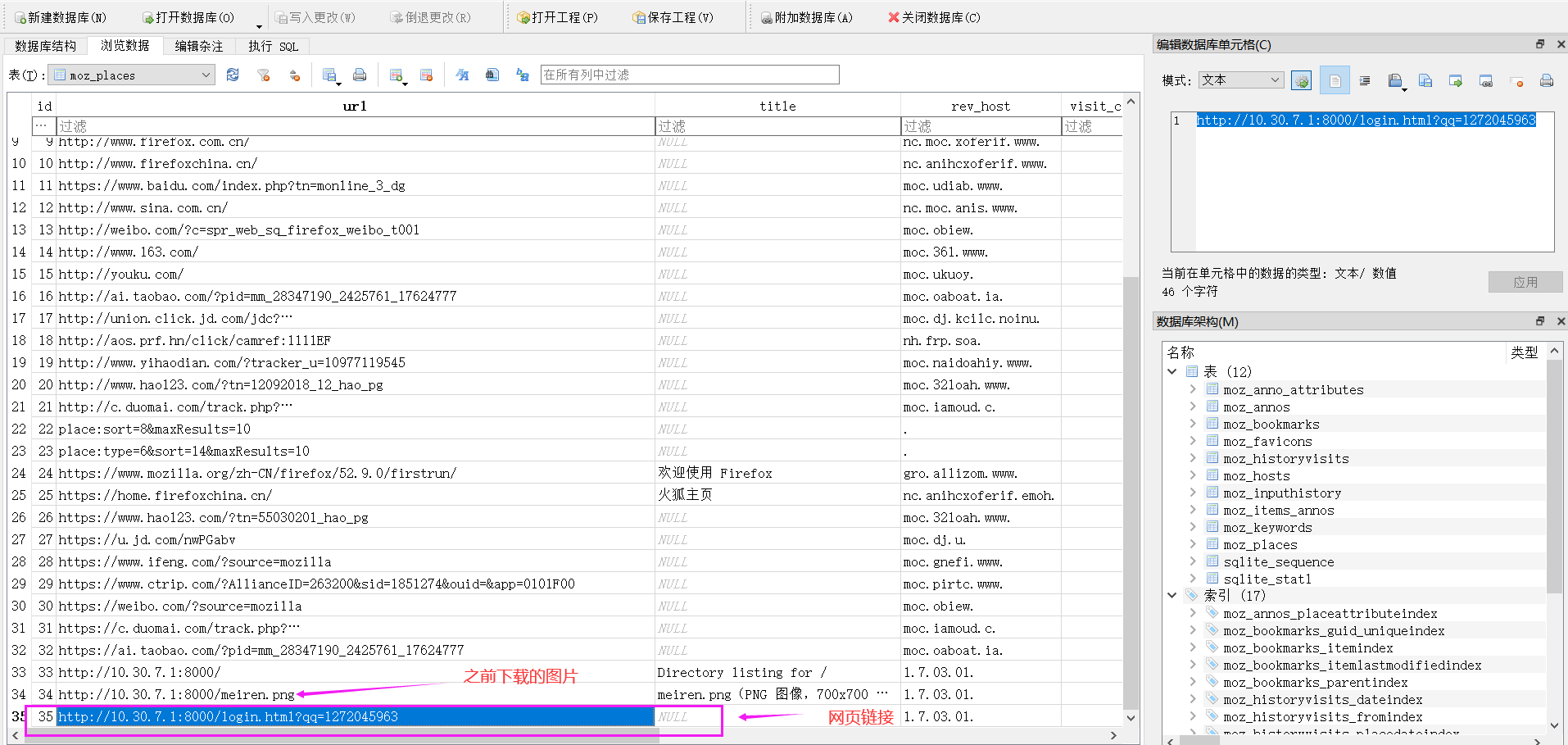Collapse the Tables (12) tree node
1568x745 pixels.
coord(1172,371)
